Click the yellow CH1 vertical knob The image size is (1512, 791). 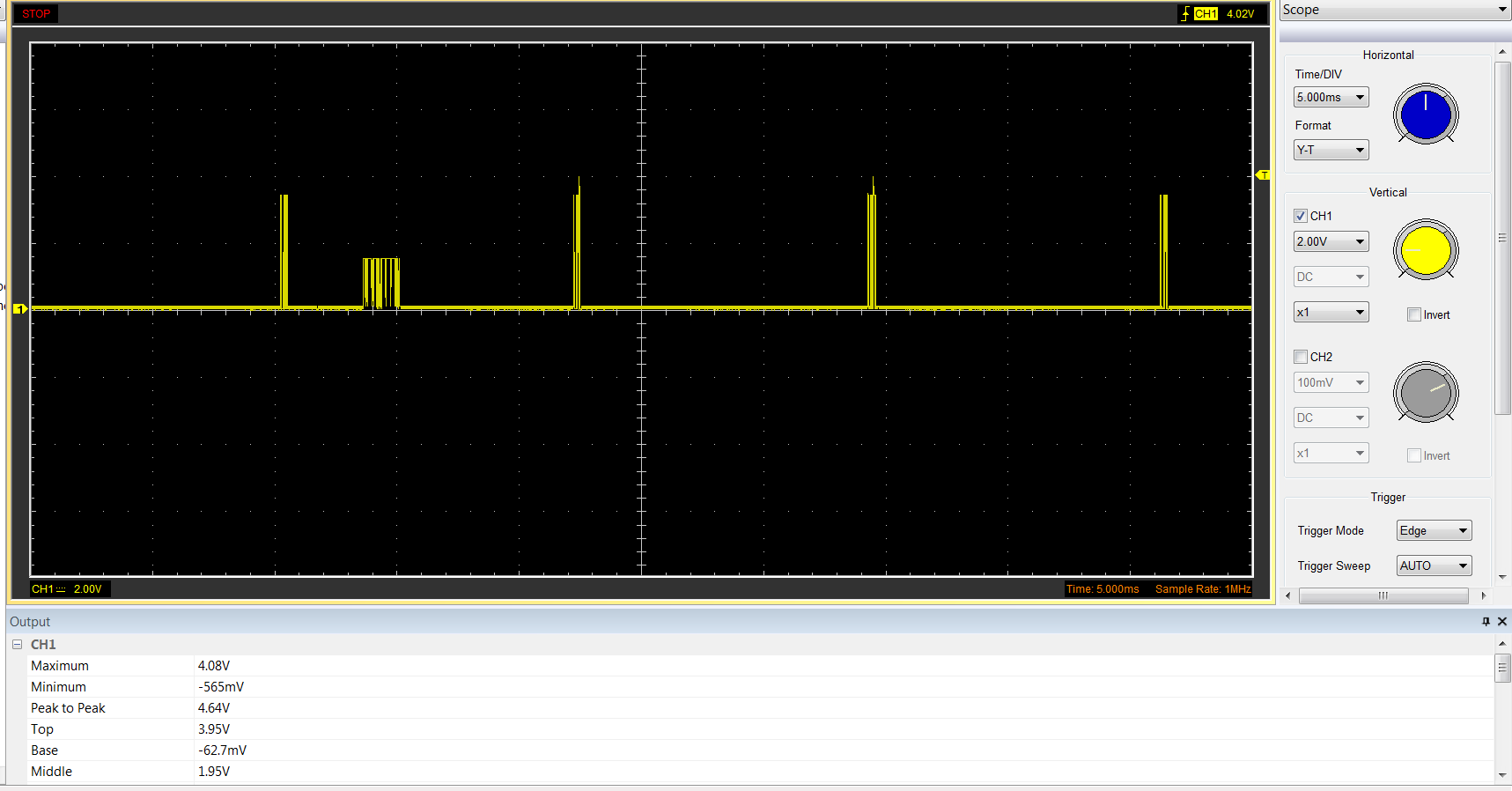pyautogui.click(x=1426, y=250)
